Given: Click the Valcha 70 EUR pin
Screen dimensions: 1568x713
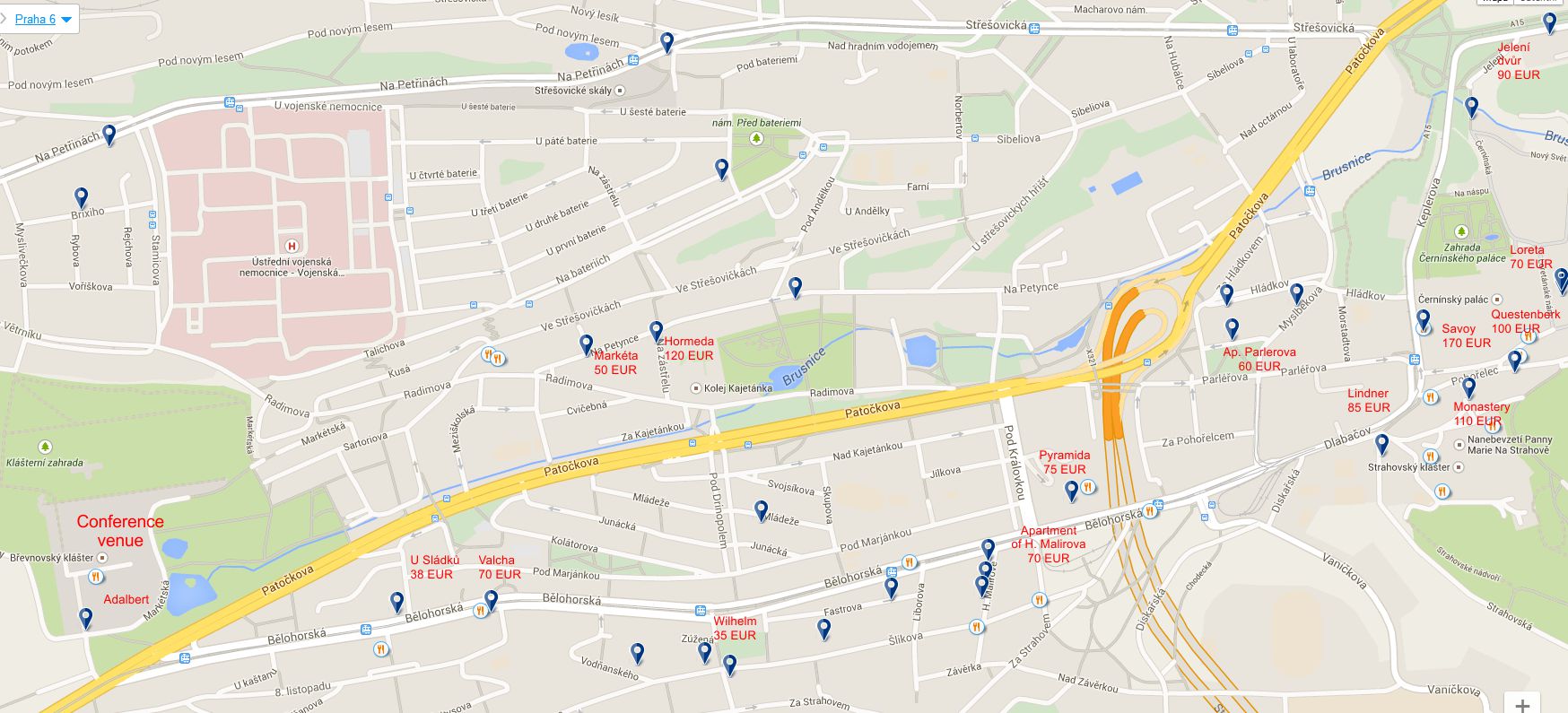Looking at the screenshot, I should (x=491, y=600).
